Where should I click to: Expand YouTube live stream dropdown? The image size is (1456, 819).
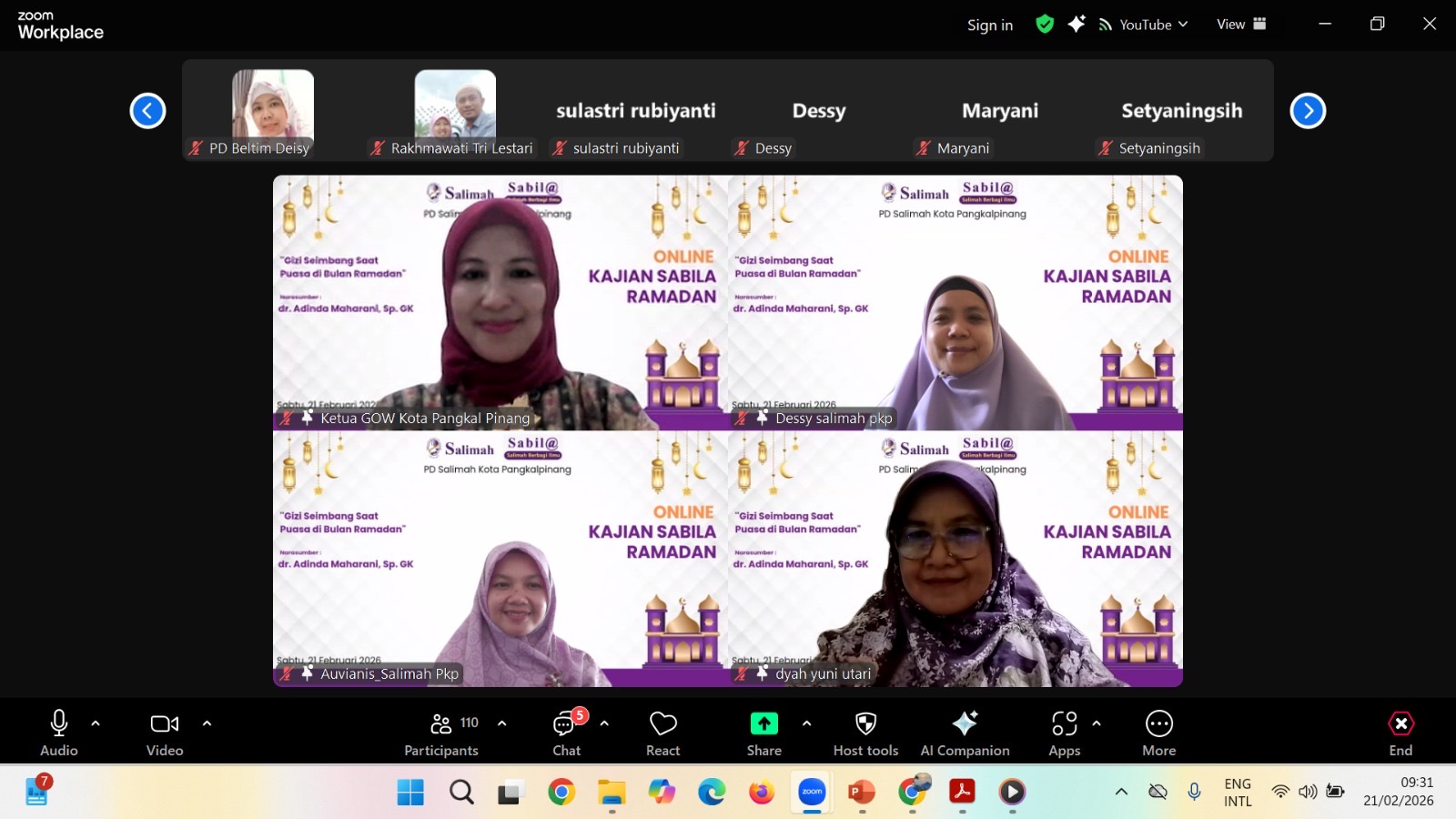pos(1144,25)
